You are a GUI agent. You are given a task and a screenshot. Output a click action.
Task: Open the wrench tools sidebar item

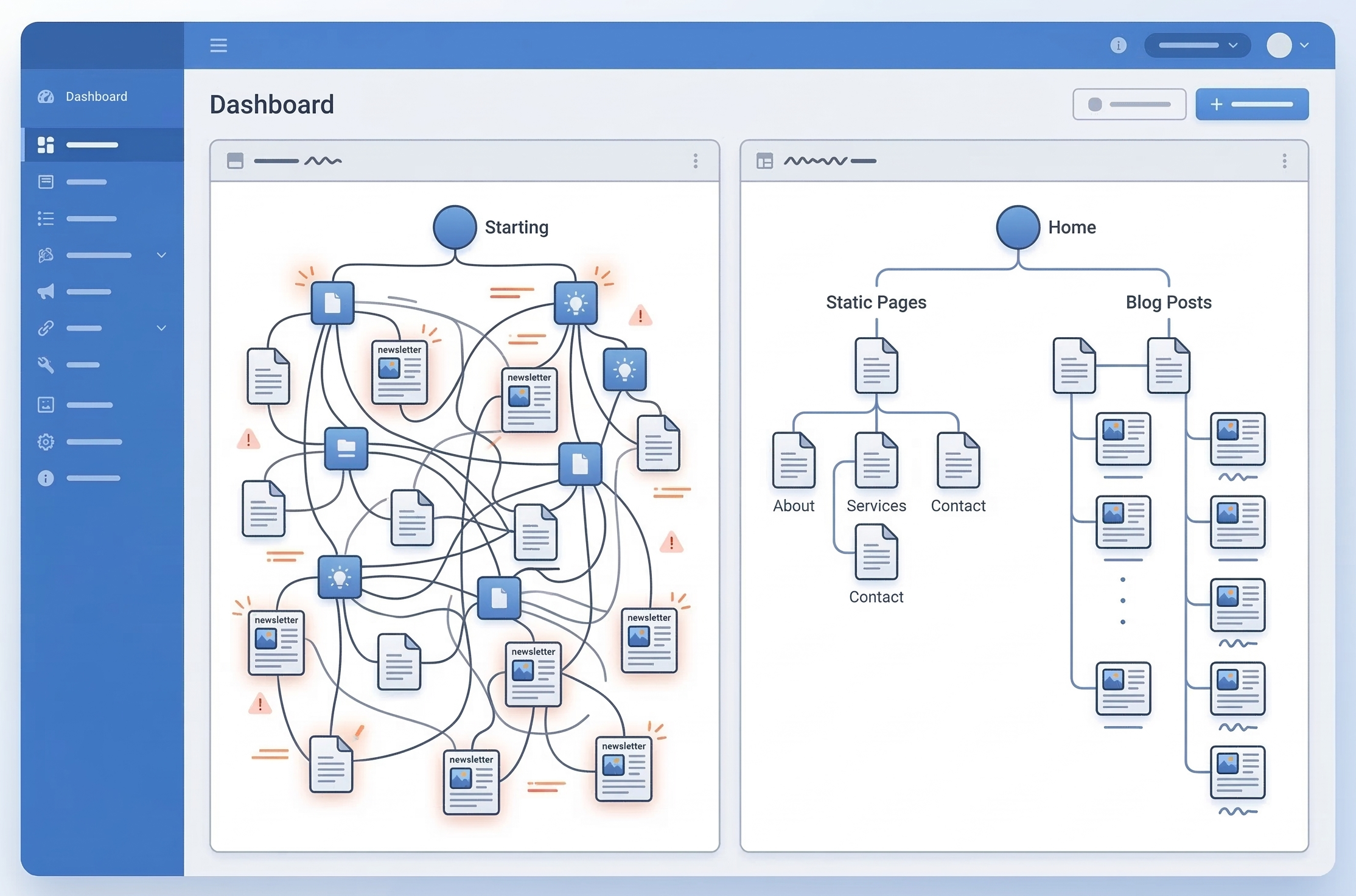point(46,365)
